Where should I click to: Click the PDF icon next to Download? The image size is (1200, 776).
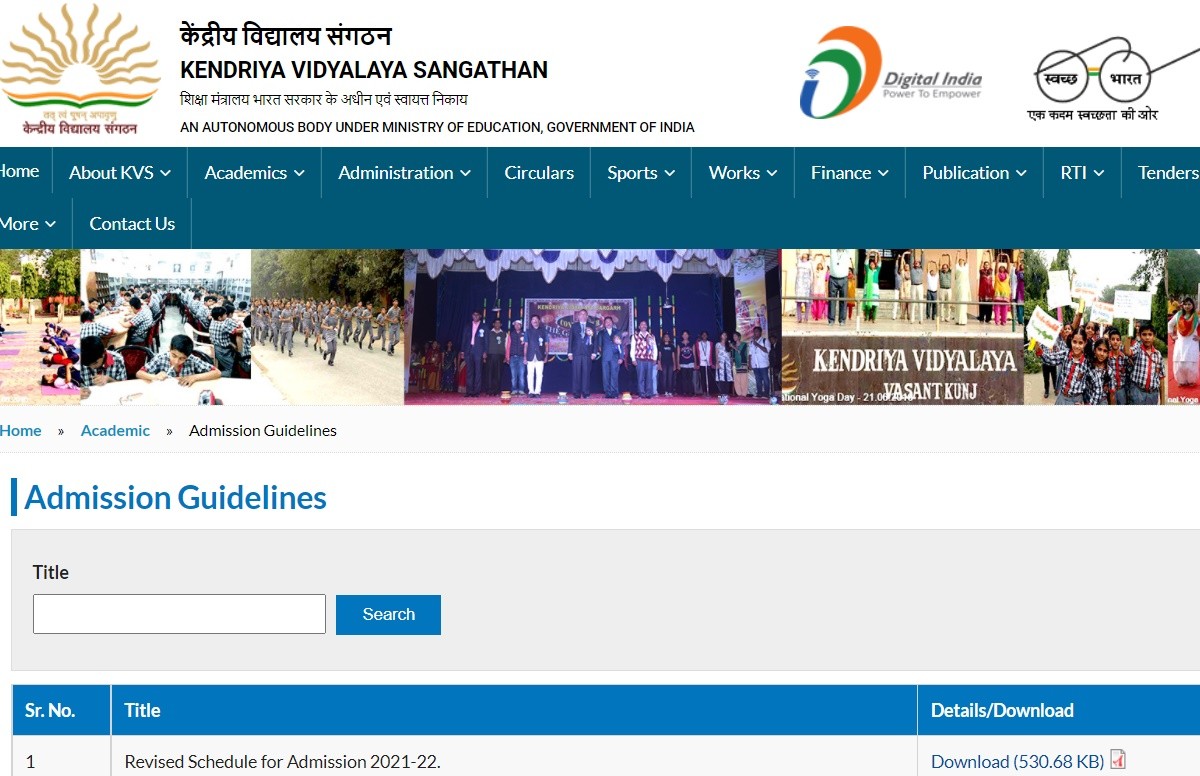click(1118, 760)
